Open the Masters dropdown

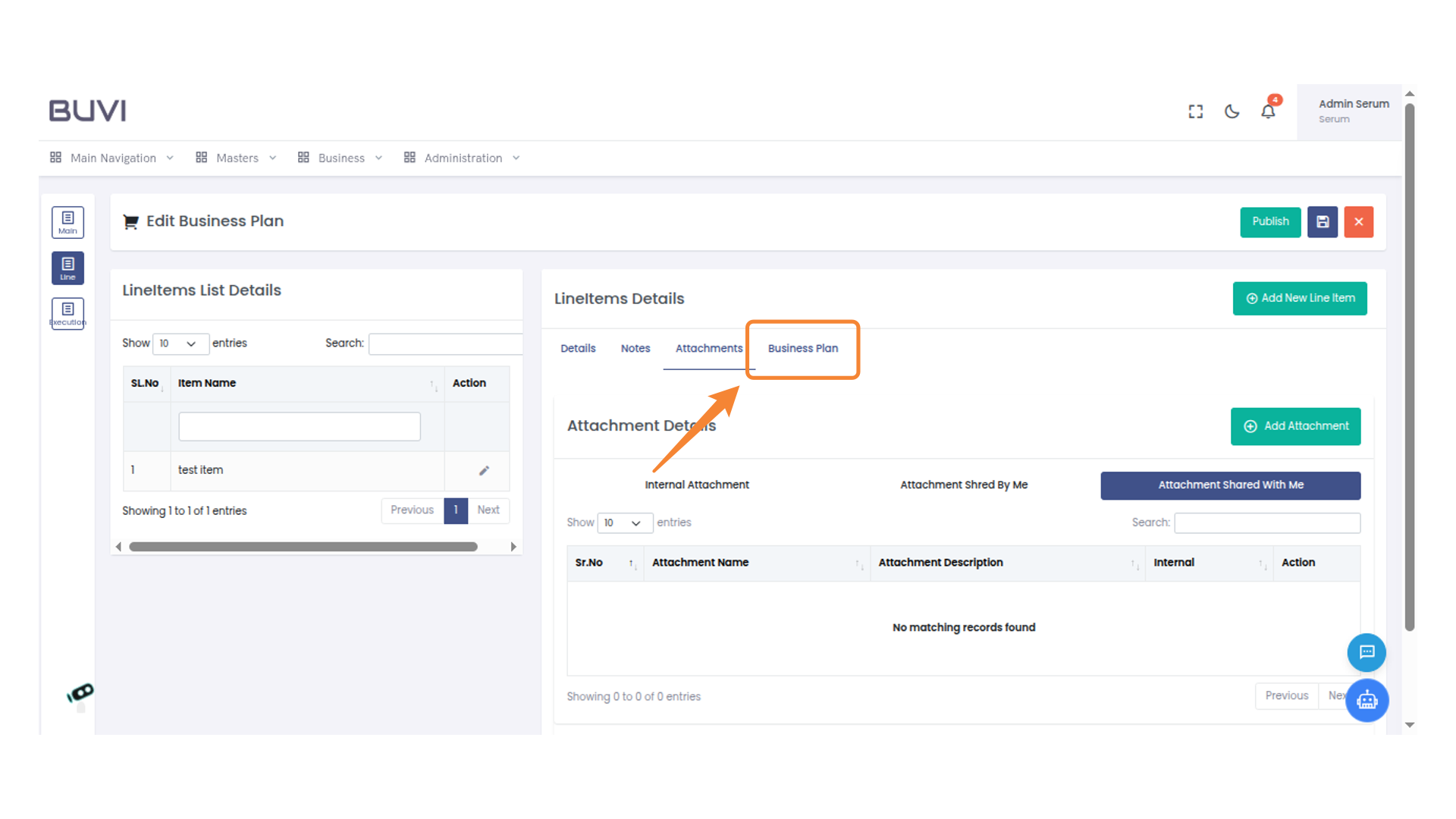pos(236,158)
